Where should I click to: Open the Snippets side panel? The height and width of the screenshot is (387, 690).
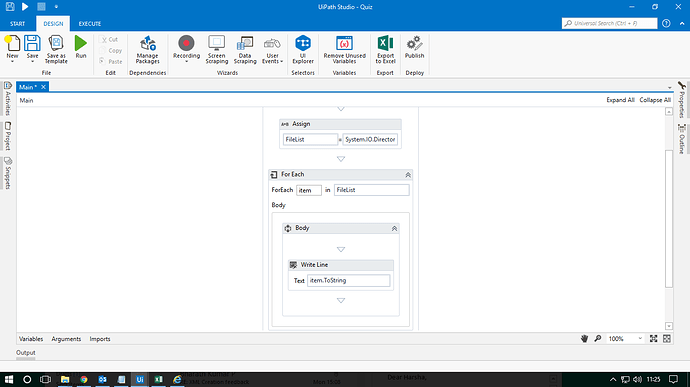tap(7, 173)
